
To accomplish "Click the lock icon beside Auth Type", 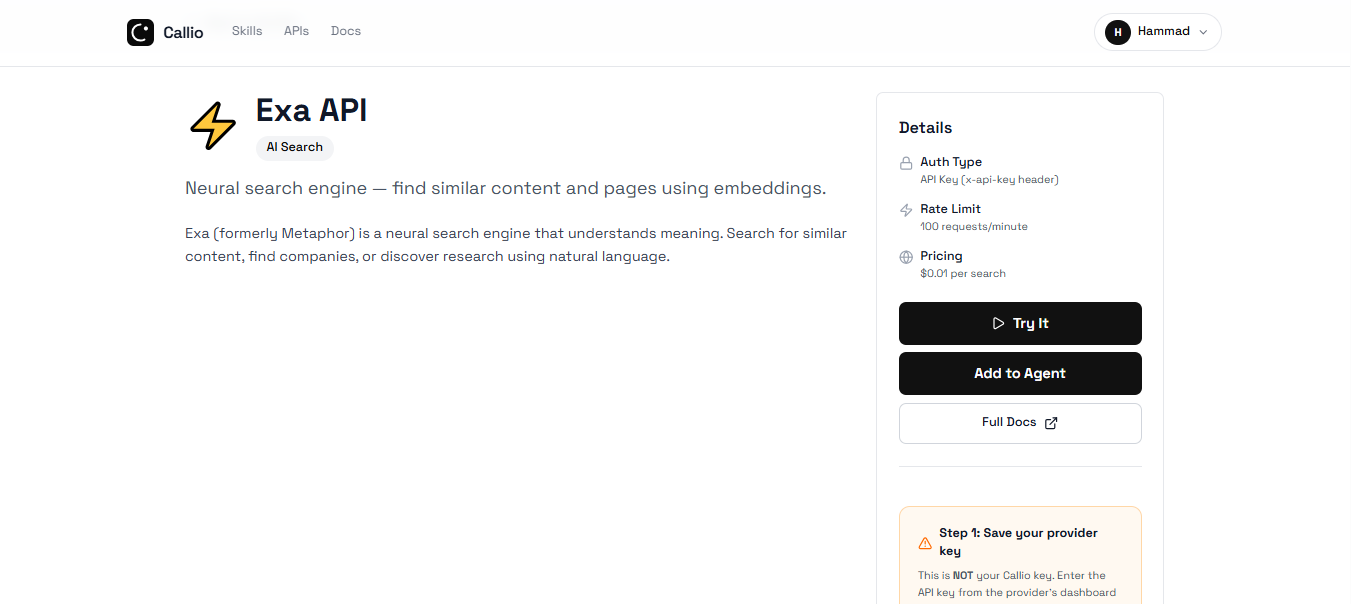I will coord(905,163).
